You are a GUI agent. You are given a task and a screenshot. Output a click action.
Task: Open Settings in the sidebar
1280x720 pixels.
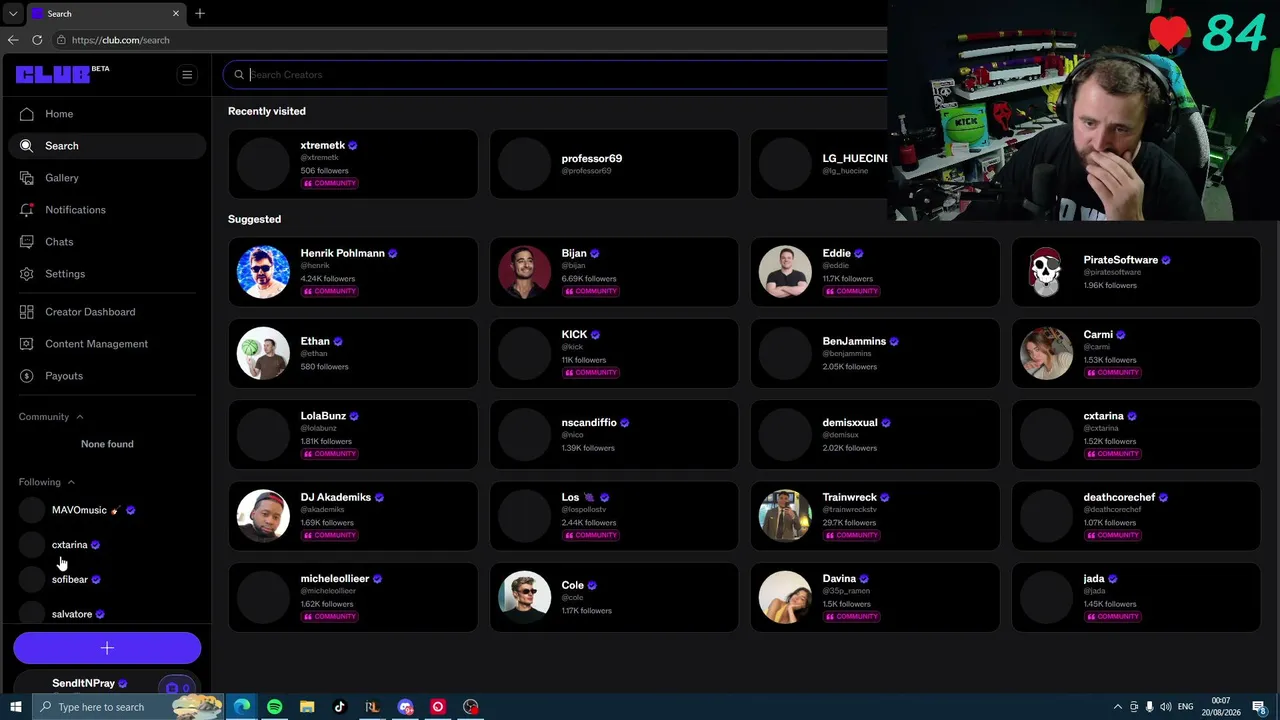[107, 274]
